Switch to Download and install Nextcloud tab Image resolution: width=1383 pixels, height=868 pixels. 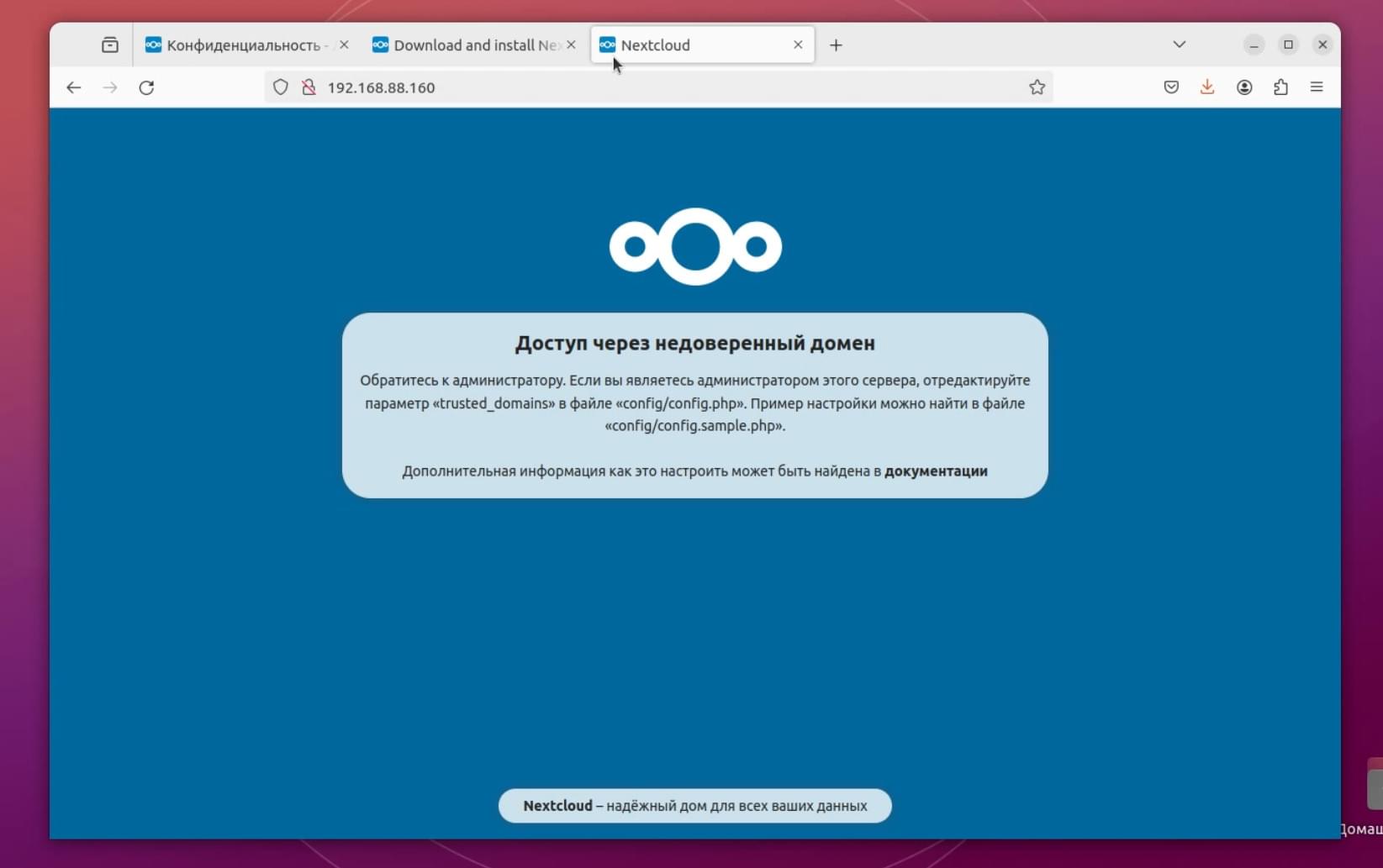click(474, 45)
